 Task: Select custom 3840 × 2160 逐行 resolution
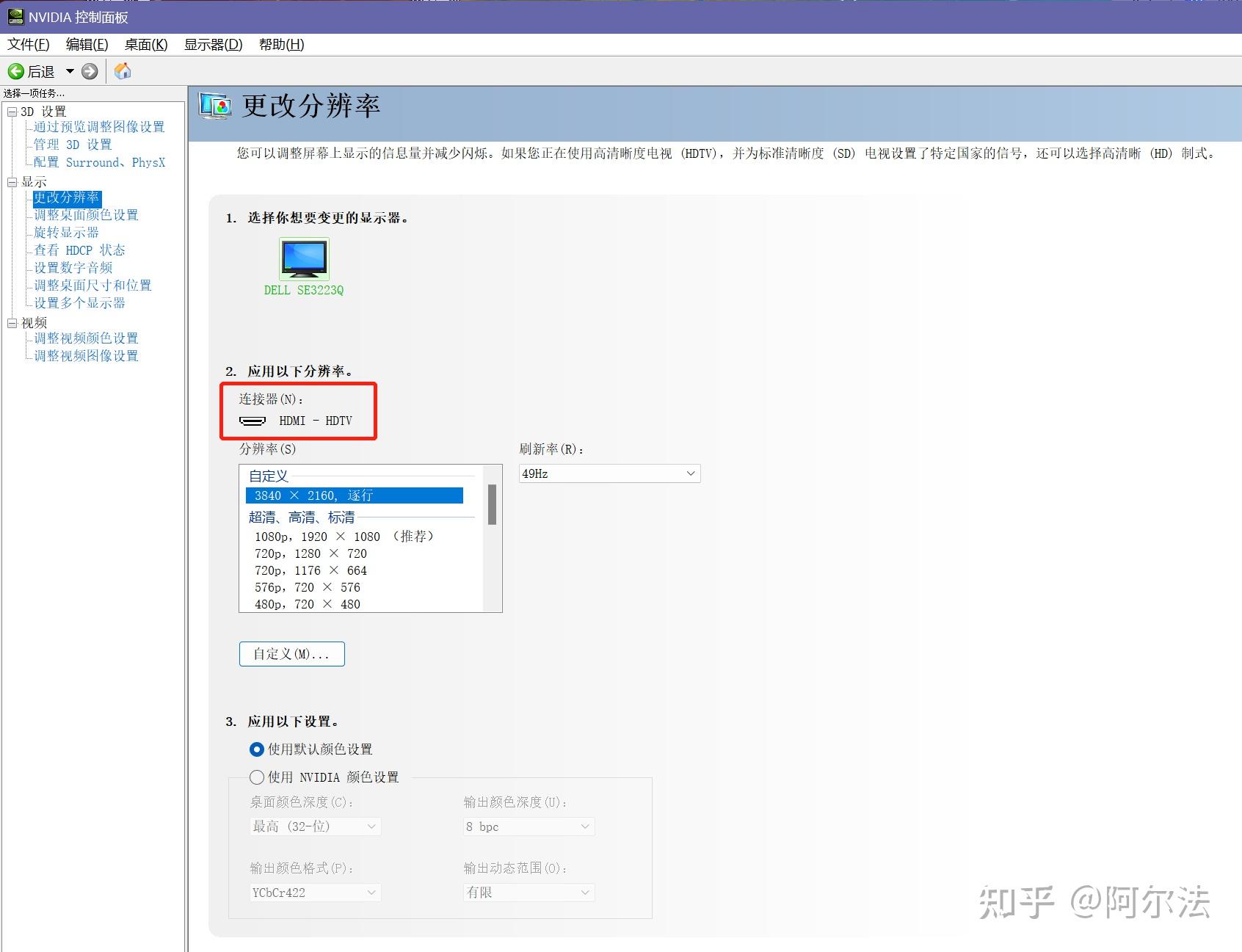pyautogui.click(x=355, y=495)
